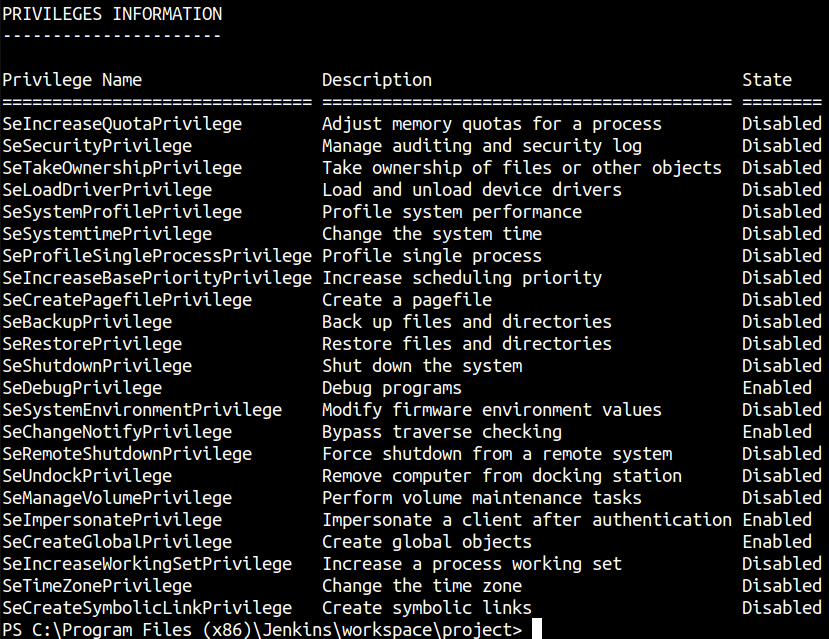Click the SeBackupPrivilege line
Screen dimensions: 829x639
coord(414,322)
